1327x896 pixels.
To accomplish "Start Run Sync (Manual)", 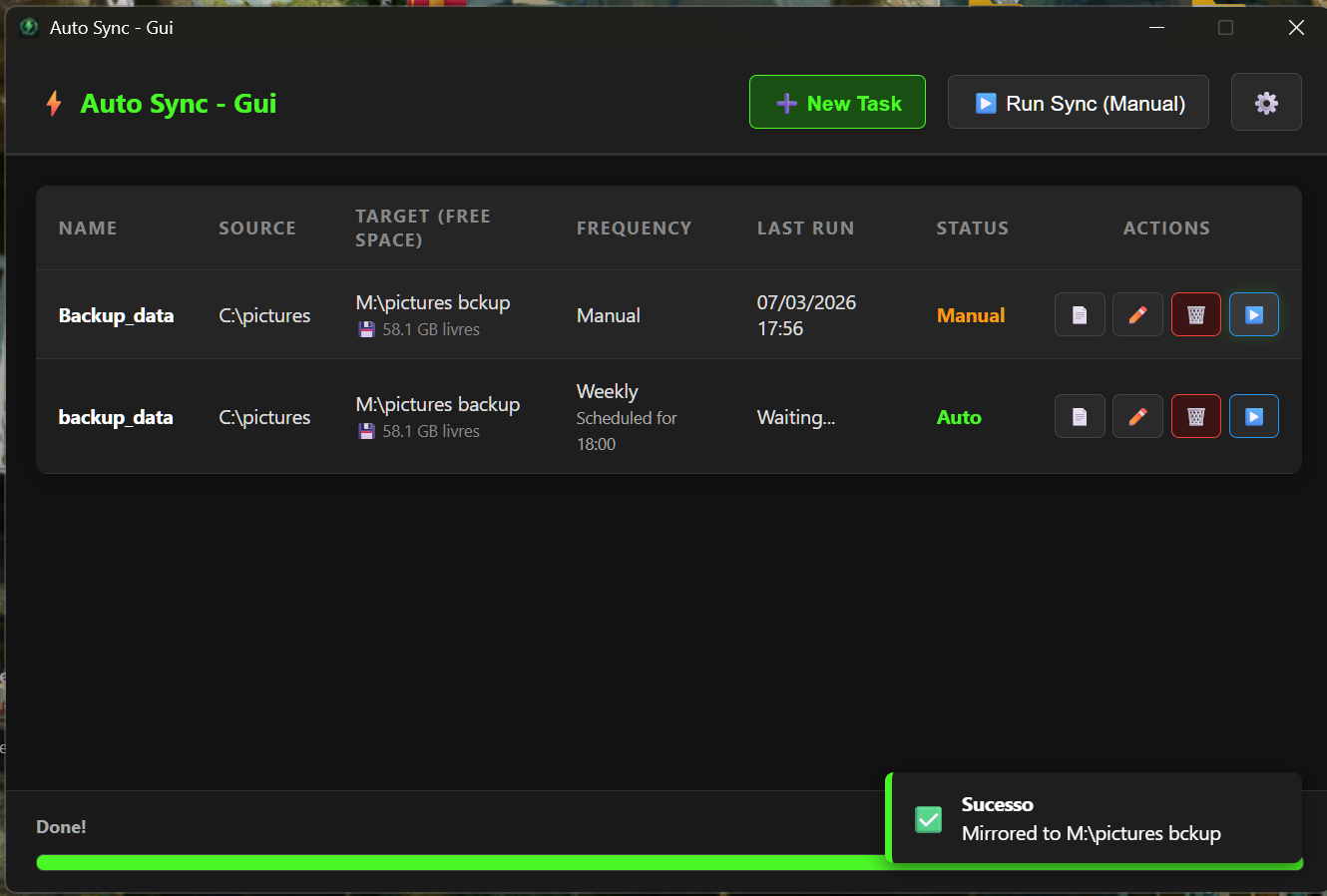I will point(1079,102).
